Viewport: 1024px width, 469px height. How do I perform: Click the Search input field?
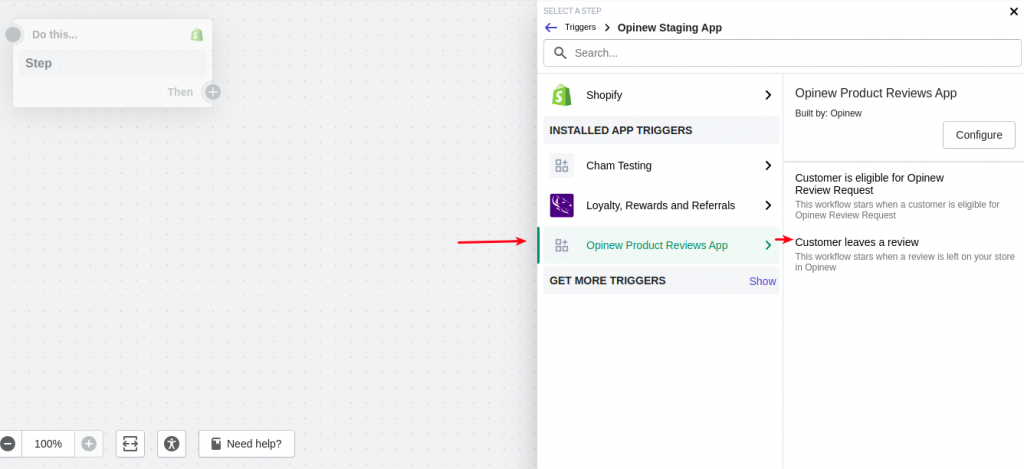(782, 53)
